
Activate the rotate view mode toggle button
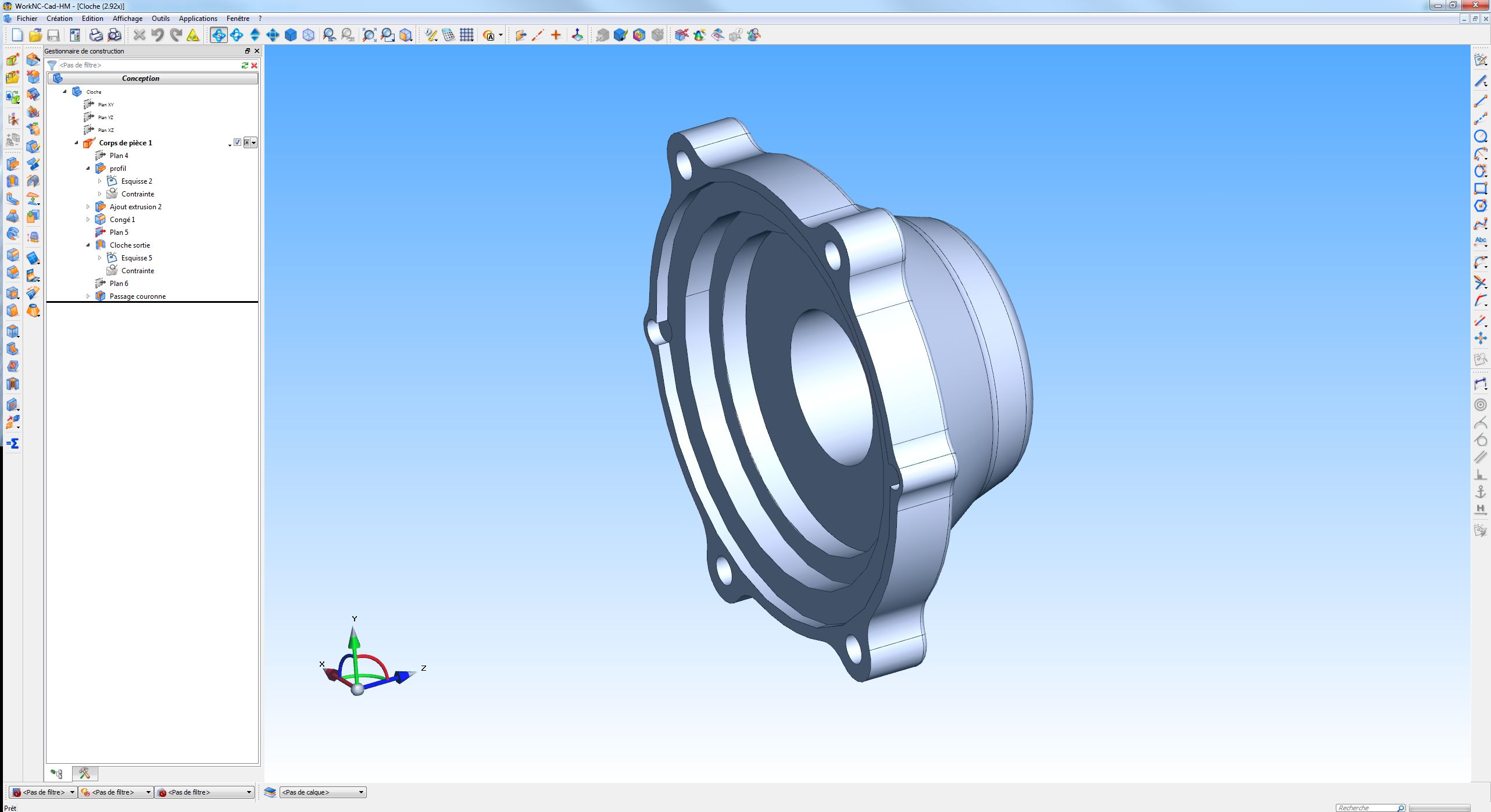219,35
